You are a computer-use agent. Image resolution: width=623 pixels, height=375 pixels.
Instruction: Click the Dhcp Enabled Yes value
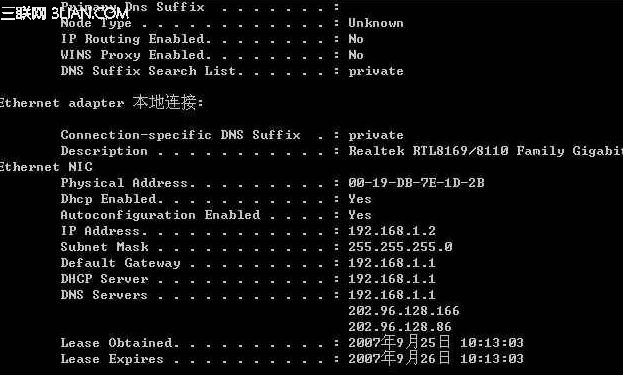(360, 199)
